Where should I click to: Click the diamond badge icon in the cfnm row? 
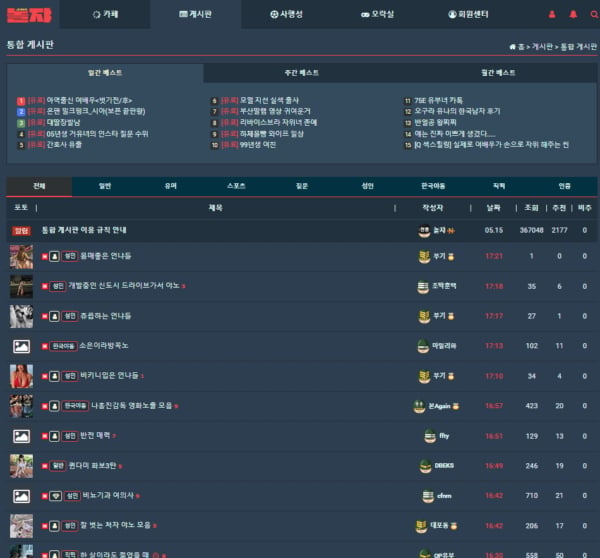tap(56, 496)
